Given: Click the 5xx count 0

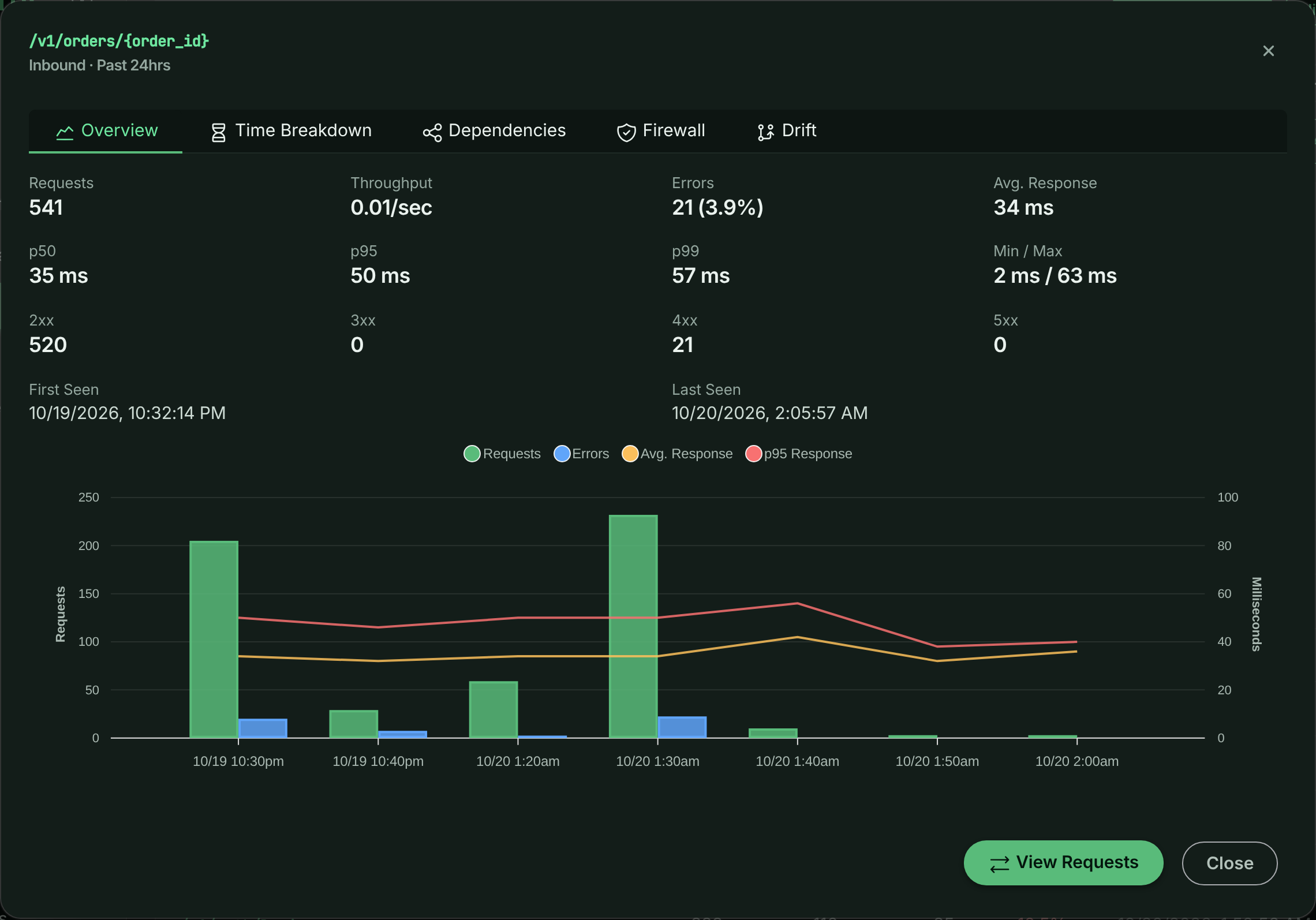Looking at the screenshot, I should click(x=1000, y=345).
